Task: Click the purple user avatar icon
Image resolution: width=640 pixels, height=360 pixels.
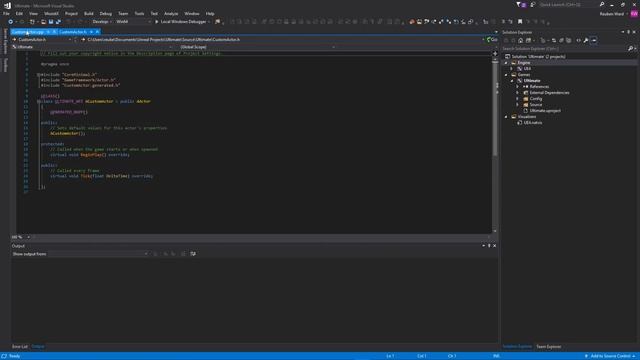Action: [x=634, y=14]
